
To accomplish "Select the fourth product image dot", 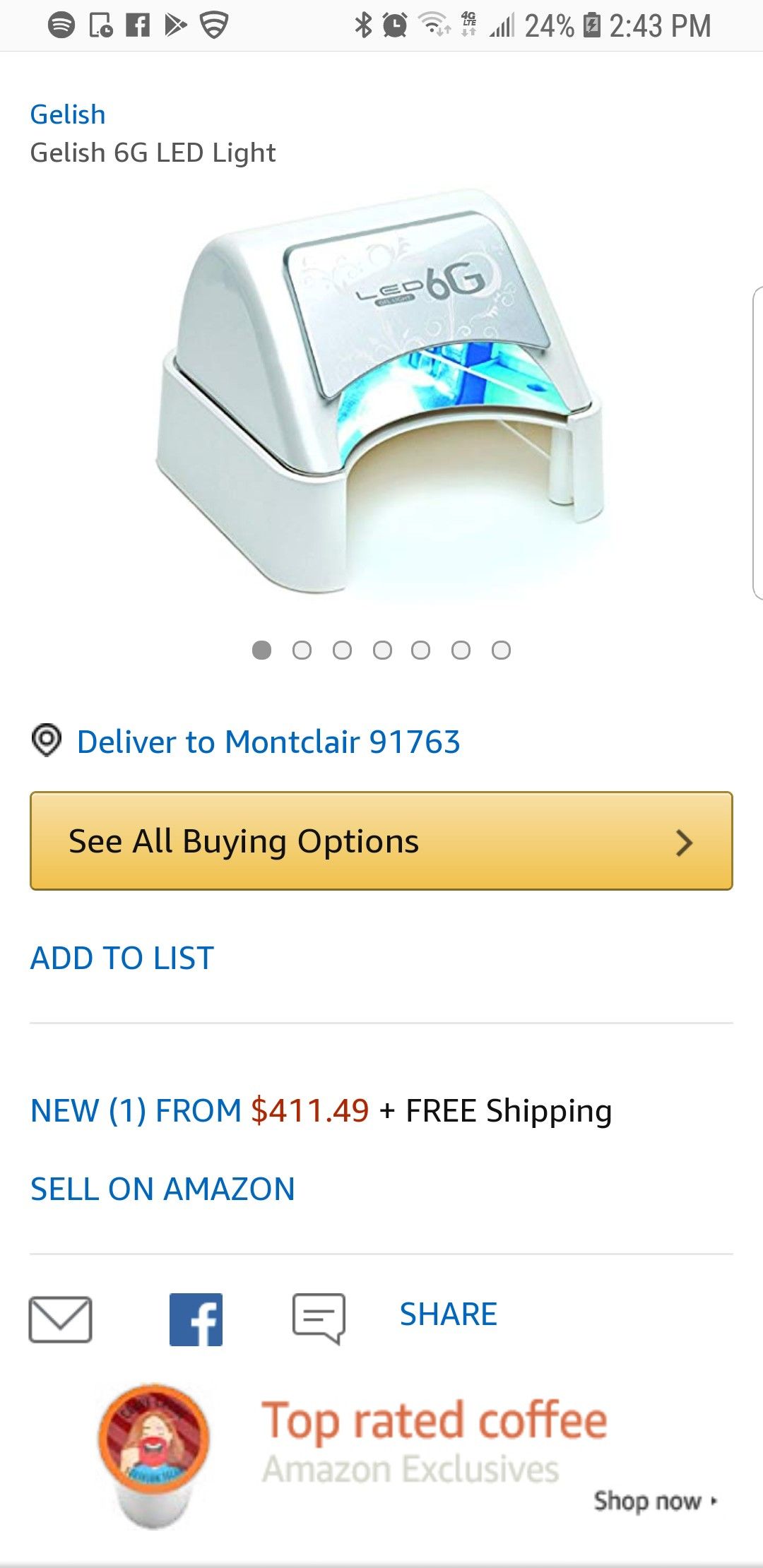I will 382,650.
